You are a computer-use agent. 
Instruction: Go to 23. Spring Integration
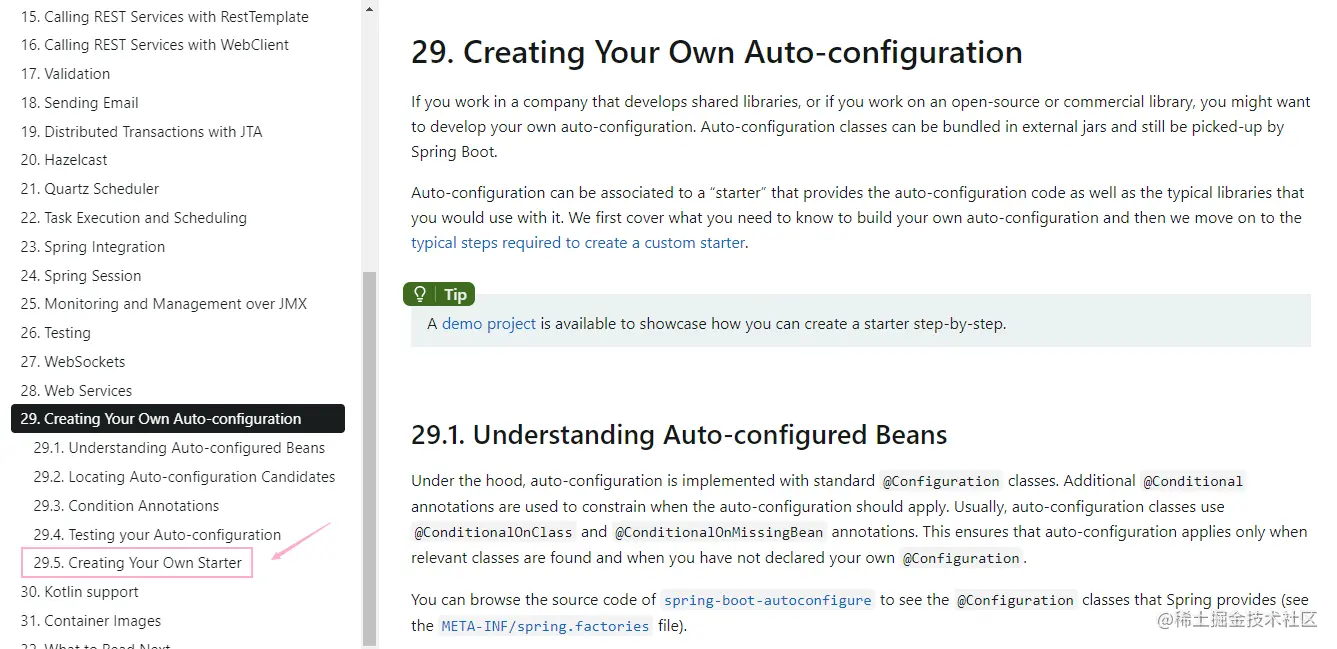coord(92,247)
